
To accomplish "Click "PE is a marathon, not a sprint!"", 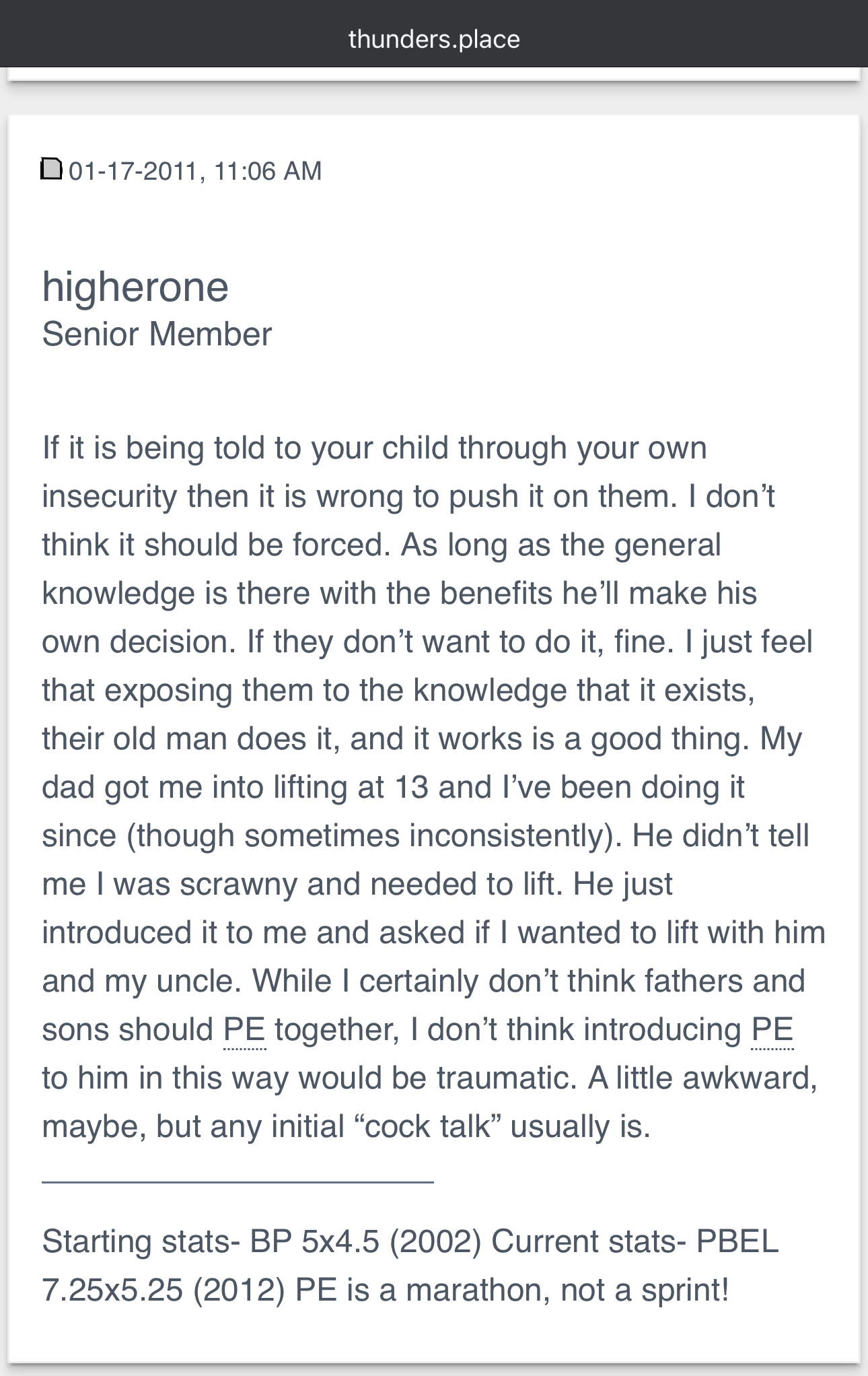I will click(512, 1290).
